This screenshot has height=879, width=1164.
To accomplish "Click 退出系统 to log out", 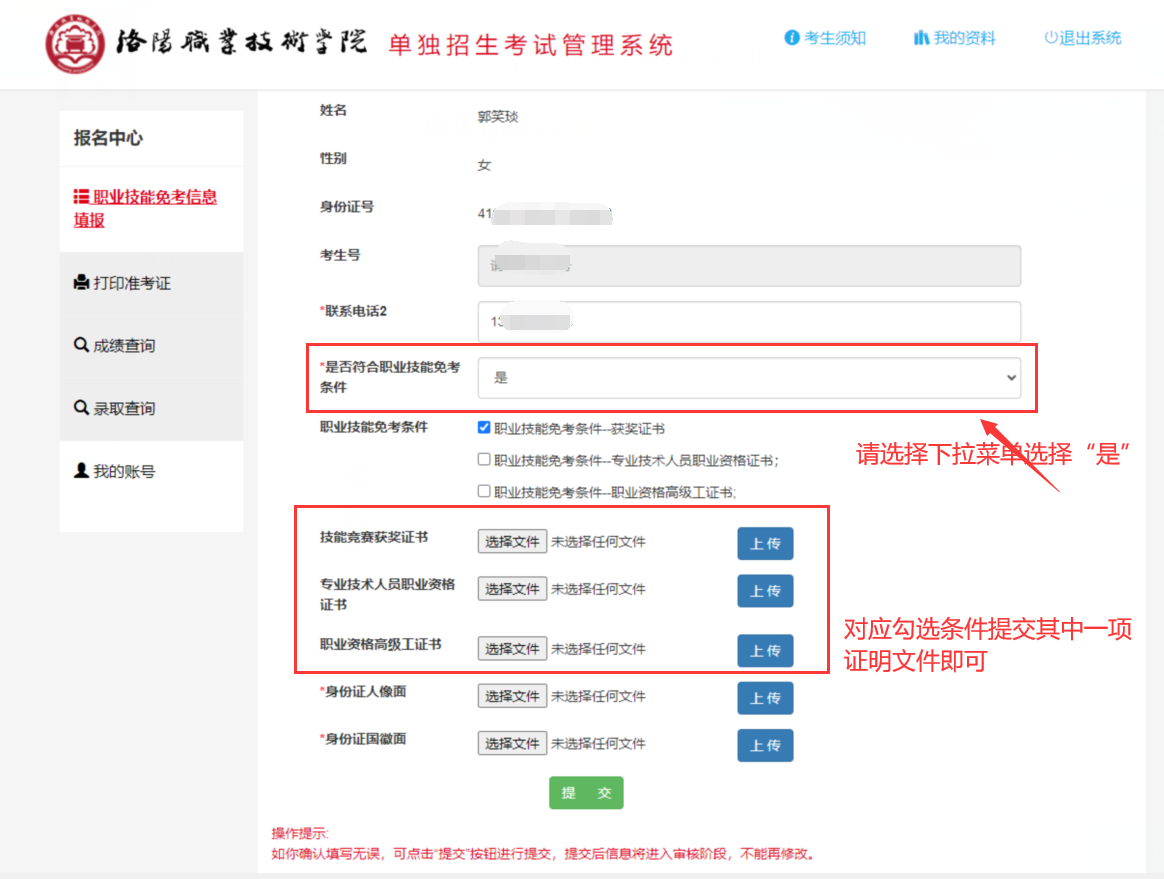I will (1082, 38).
